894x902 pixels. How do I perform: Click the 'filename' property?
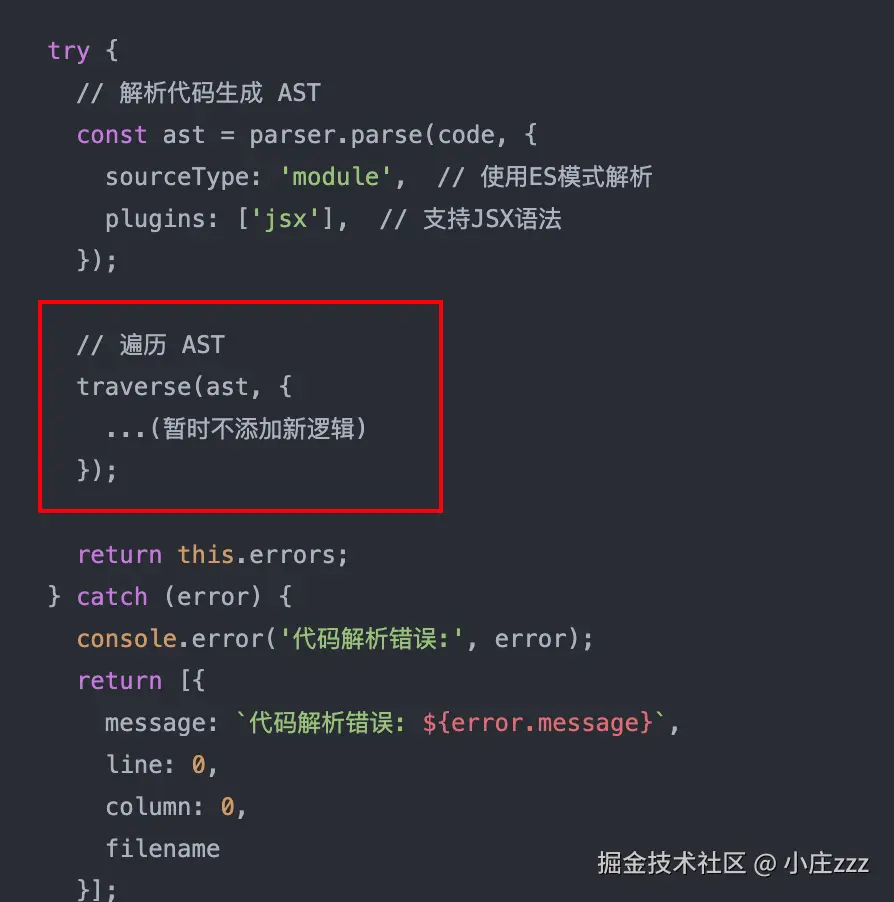(162, 848)
